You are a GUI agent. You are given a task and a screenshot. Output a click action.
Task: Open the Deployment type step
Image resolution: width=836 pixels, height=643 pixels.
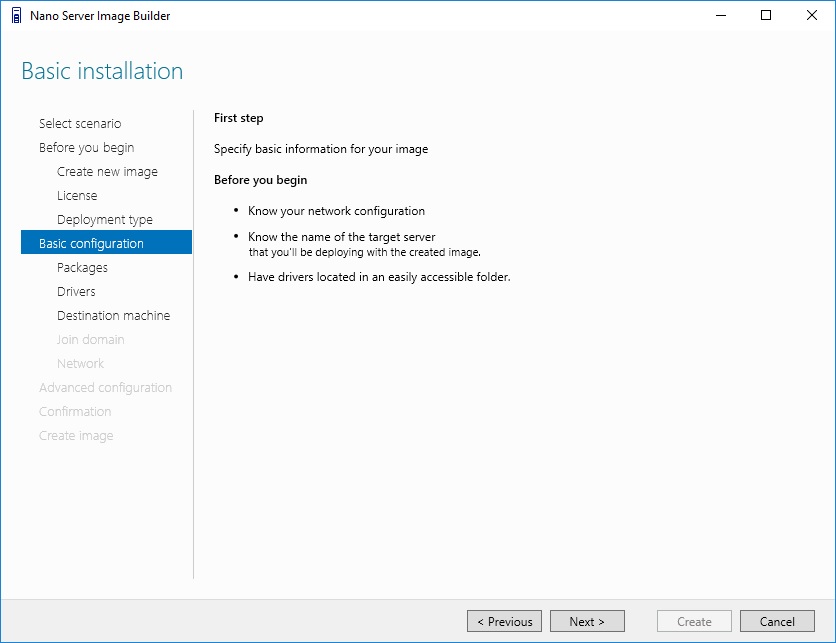104,220
